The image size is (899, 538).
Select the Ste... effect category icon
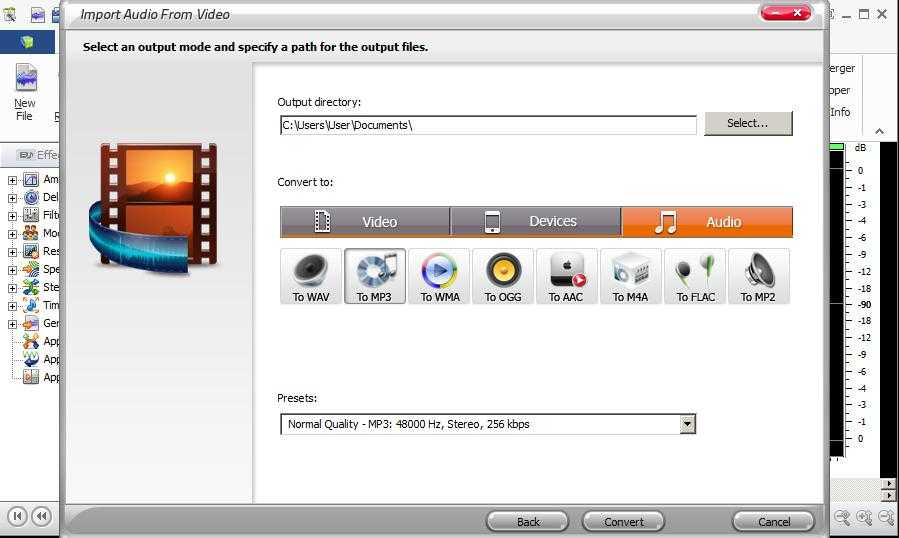coord(31,287)
